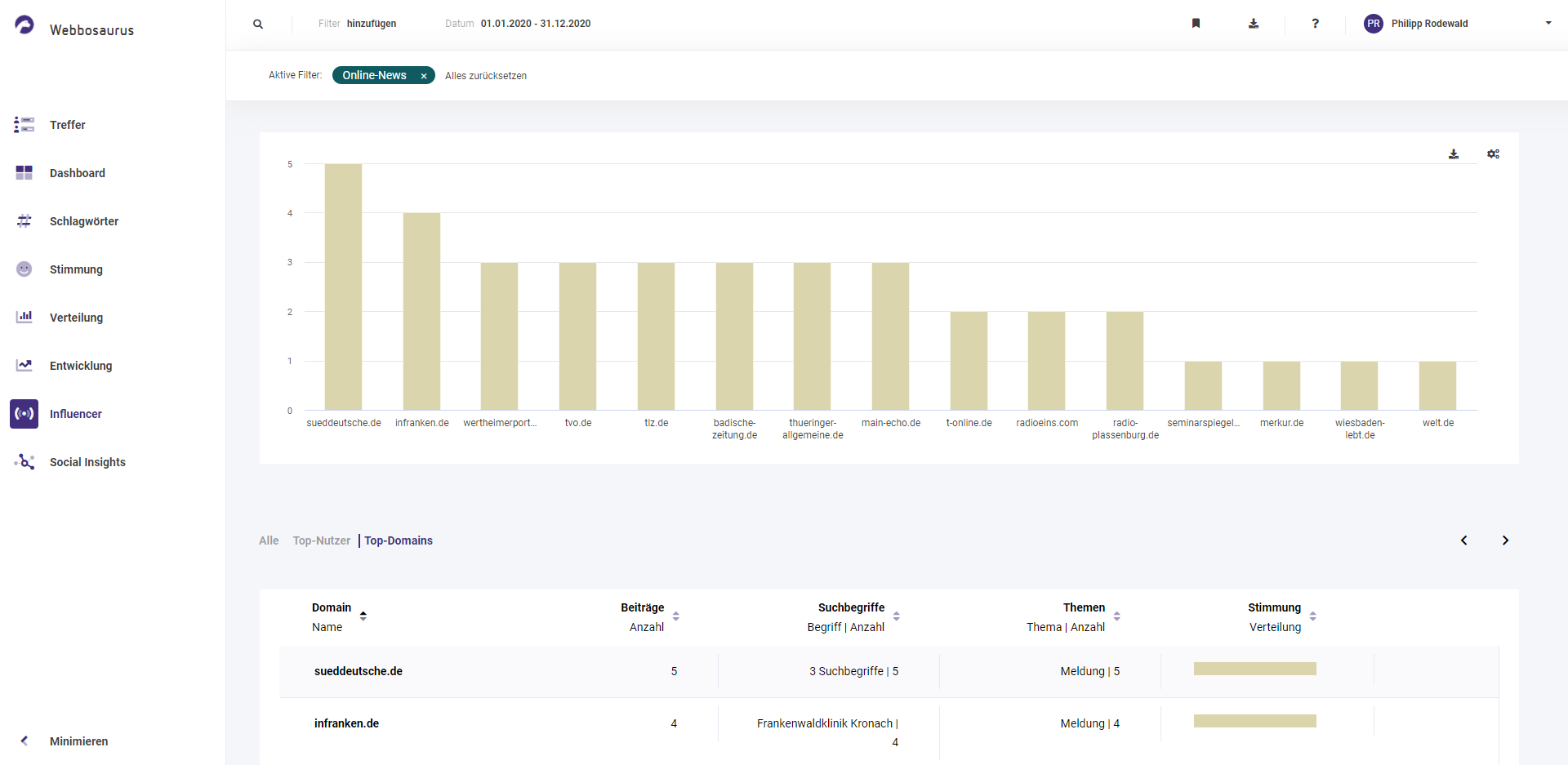The image size is (1568, 765).
Task: Click the t-online.de bar in chart
Action: pyautogui.click(x=969, y=361)
